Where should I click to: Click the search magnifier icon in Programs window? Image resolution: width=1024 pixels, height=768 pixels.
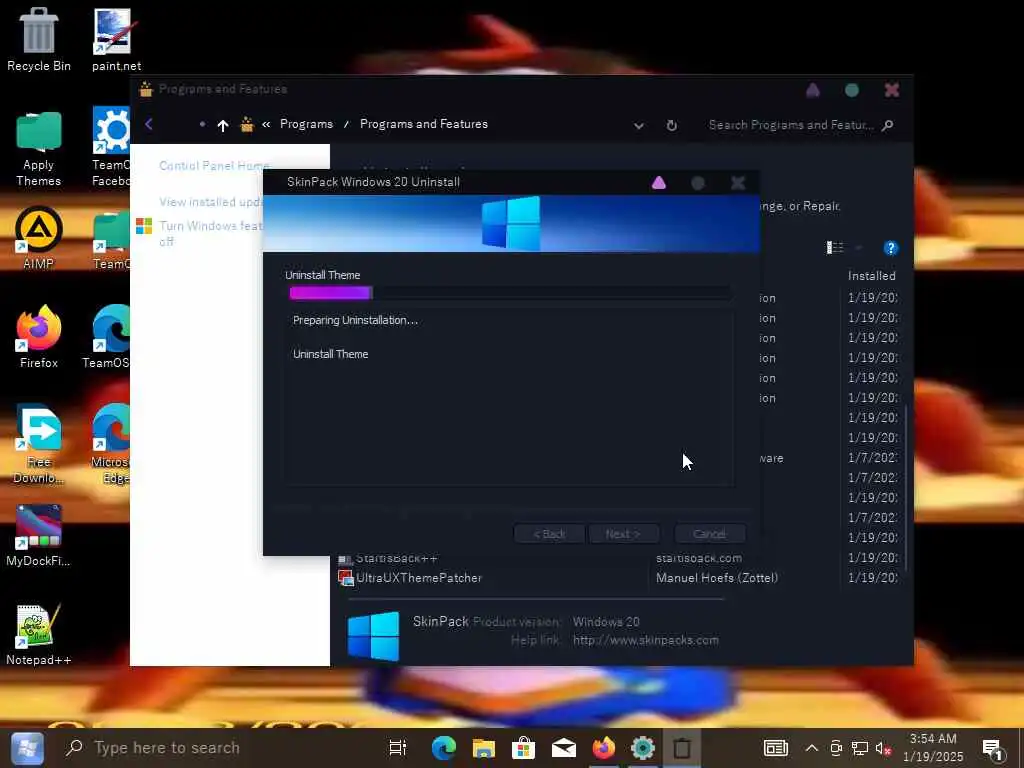pyautogui.click(x=887, y=125)
